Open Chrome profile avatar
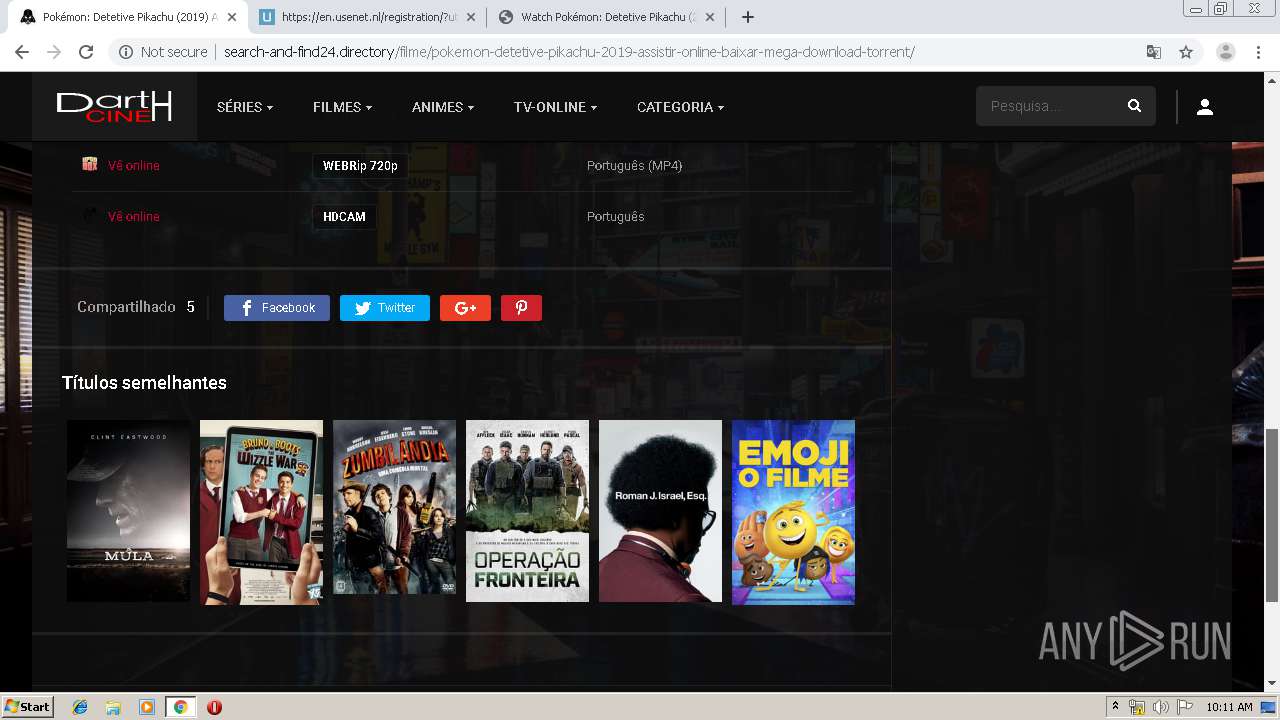Viewport: 1280px width, 720px height. [x=1225, y=52]
